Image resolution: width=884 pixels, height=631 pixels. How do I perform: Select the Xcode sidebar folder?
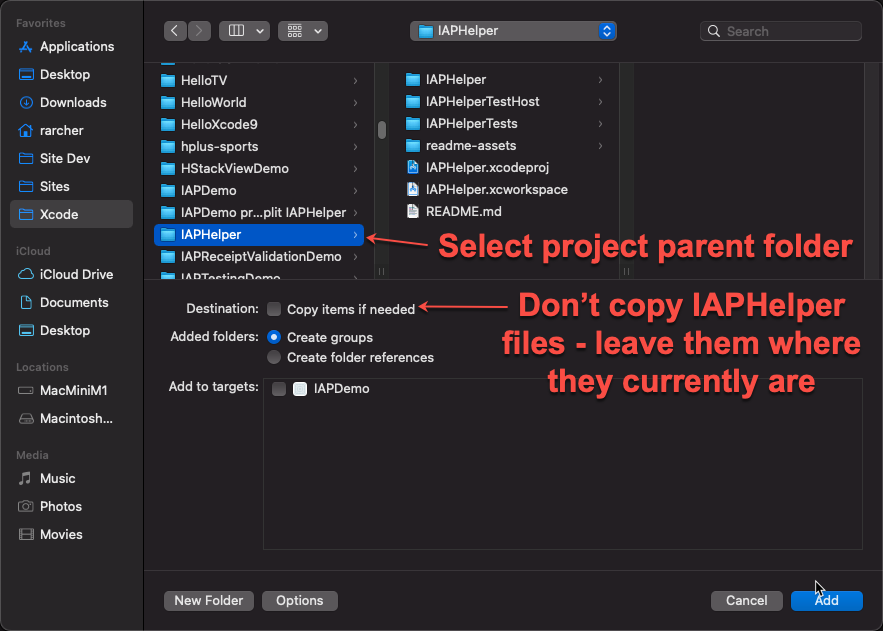(x=71, y=214)
